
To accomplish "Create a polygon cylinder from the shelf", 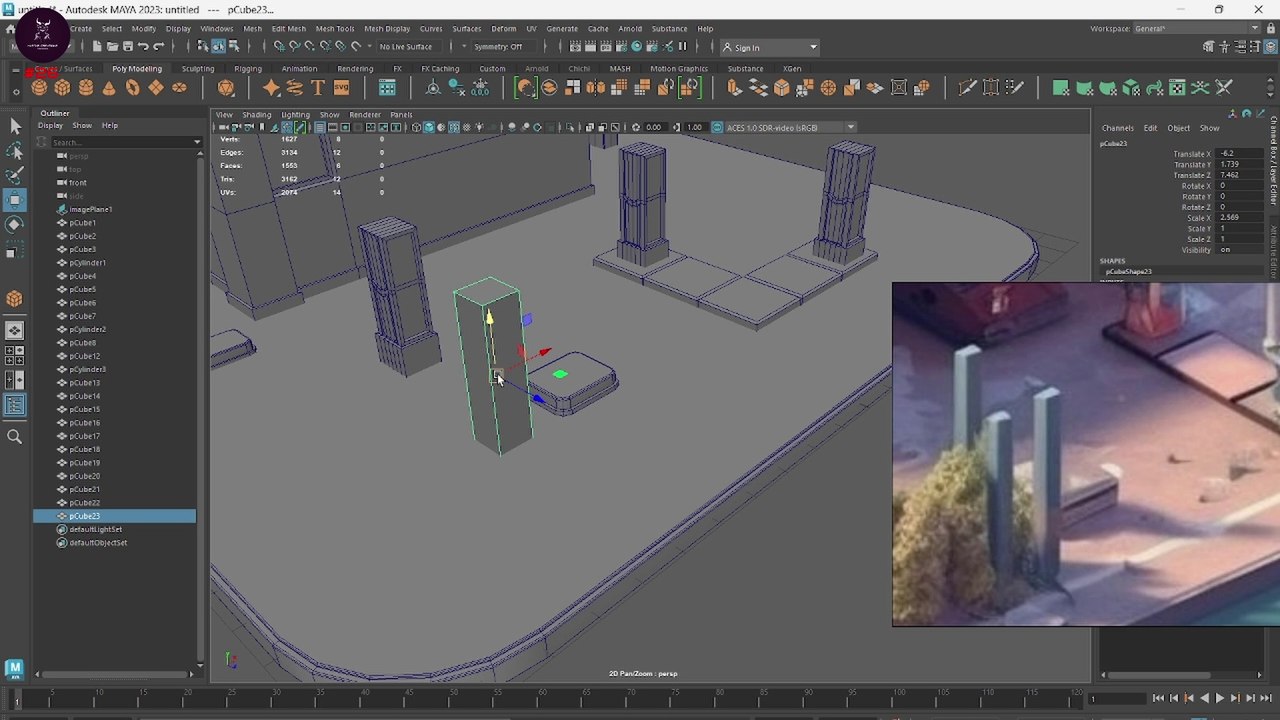I will pos(86,88).
